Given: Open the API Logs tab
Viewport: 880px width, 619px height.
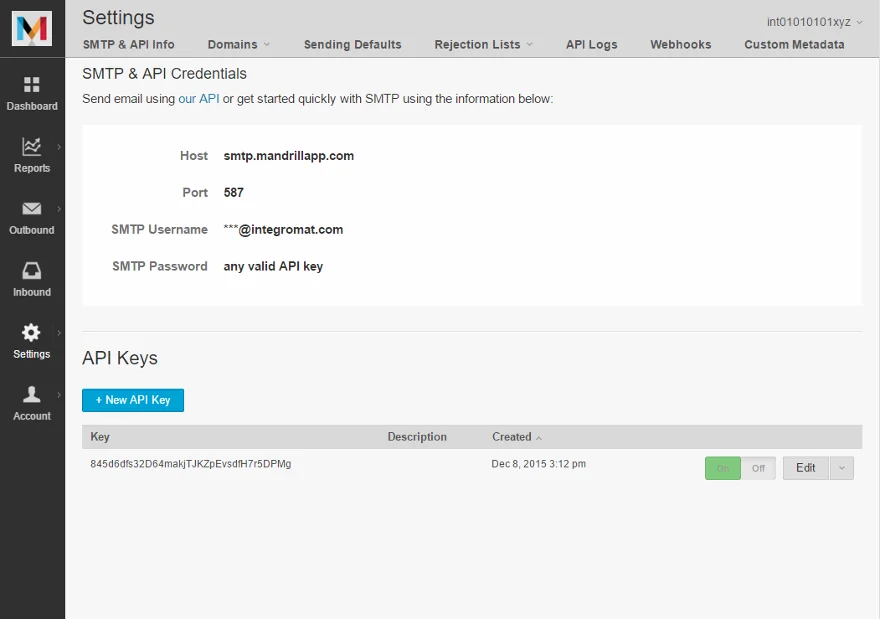Looking at the screenshot, I should (x=592, y=44).
